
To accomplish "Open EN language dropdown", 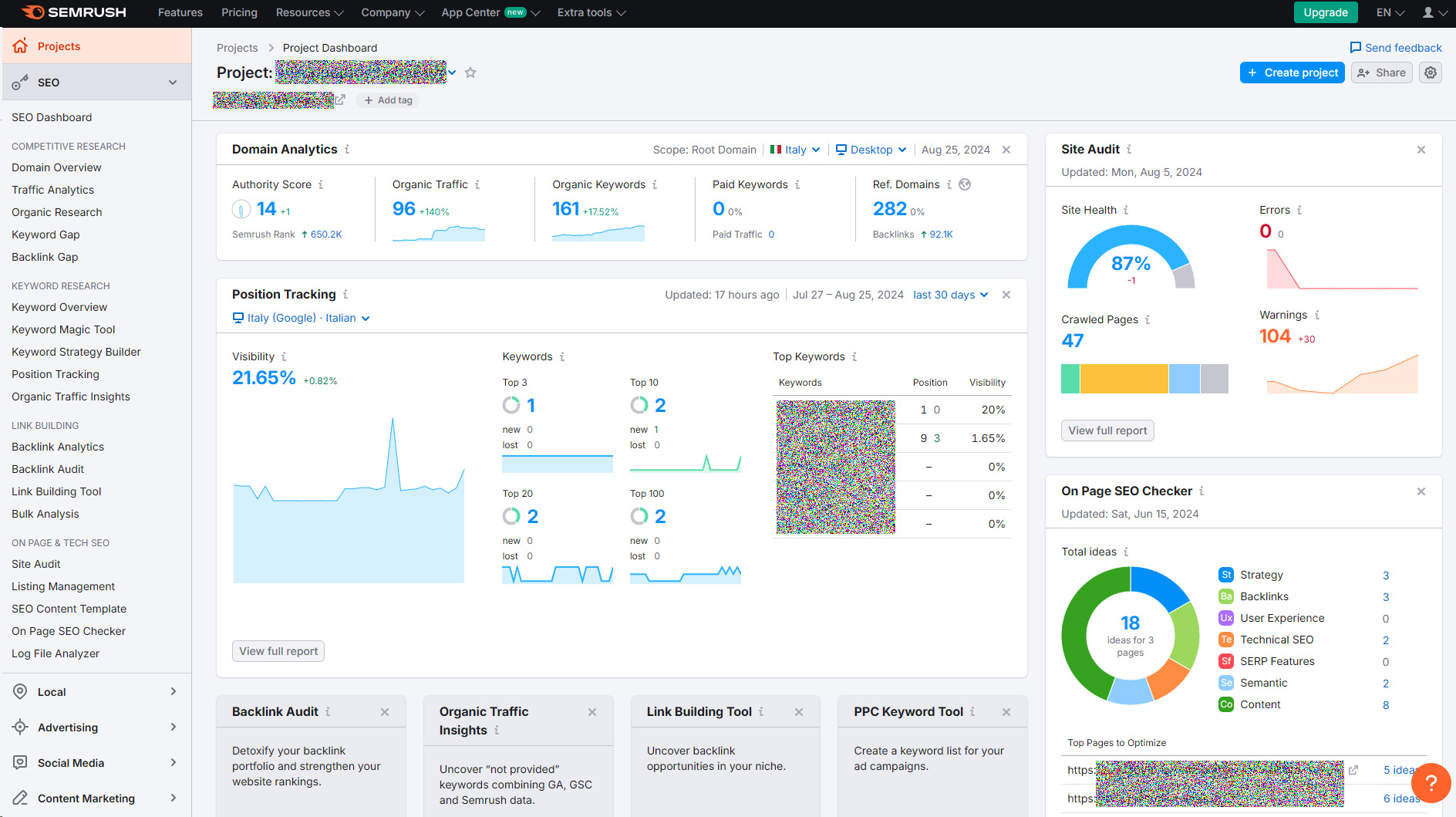I will click(x=1390, y=12).
